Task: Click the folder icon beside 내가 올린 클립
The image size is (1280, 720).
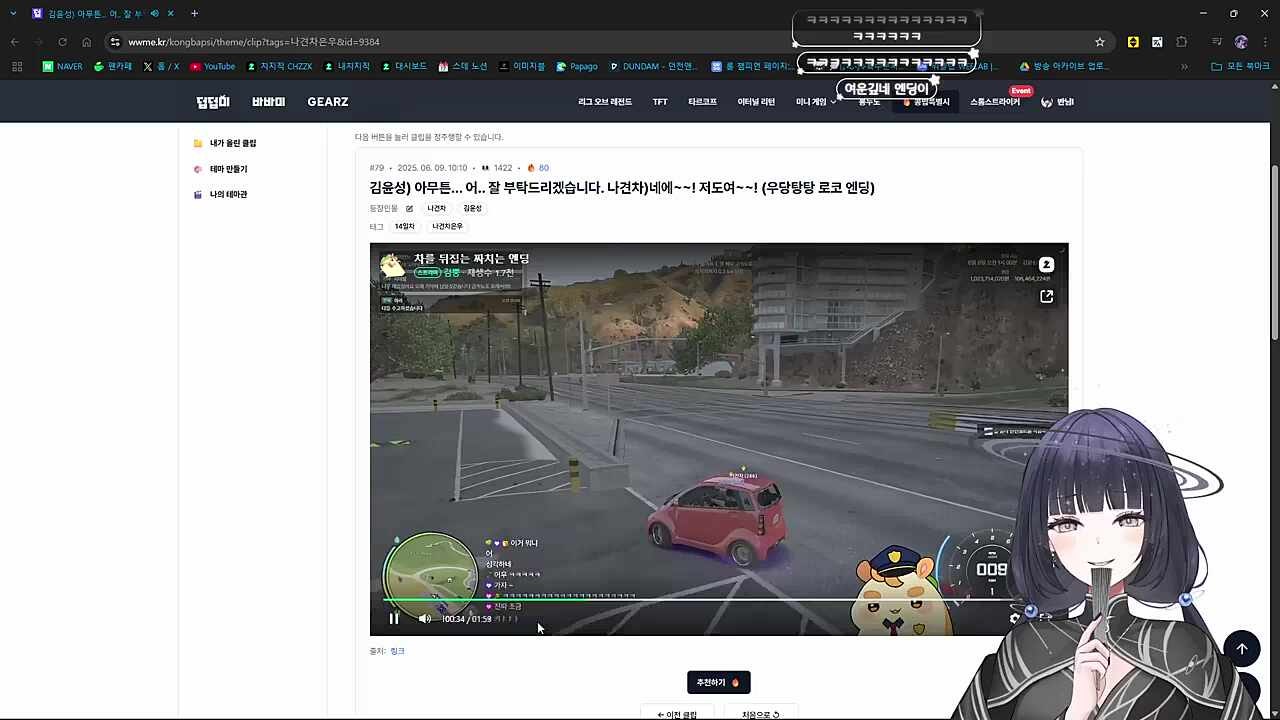Action: (x=198, y=143)
